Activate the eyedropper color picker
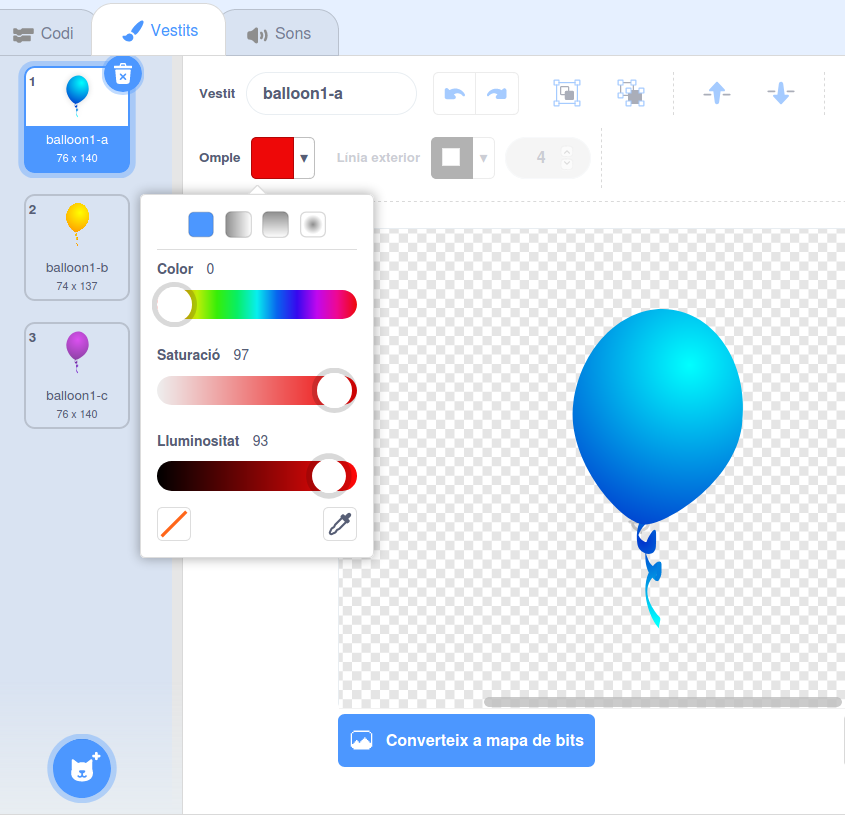845x815 pixels. pyautogui.click(x=340, y=524)
